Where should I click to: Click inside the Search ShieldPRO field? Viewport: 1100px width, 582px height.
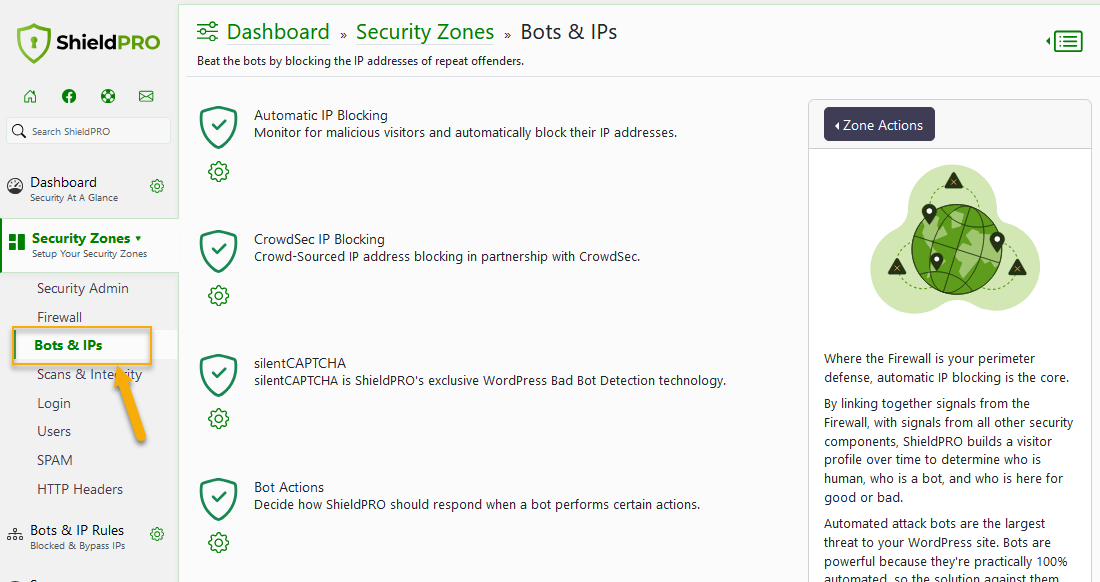[x=88, y=130]
